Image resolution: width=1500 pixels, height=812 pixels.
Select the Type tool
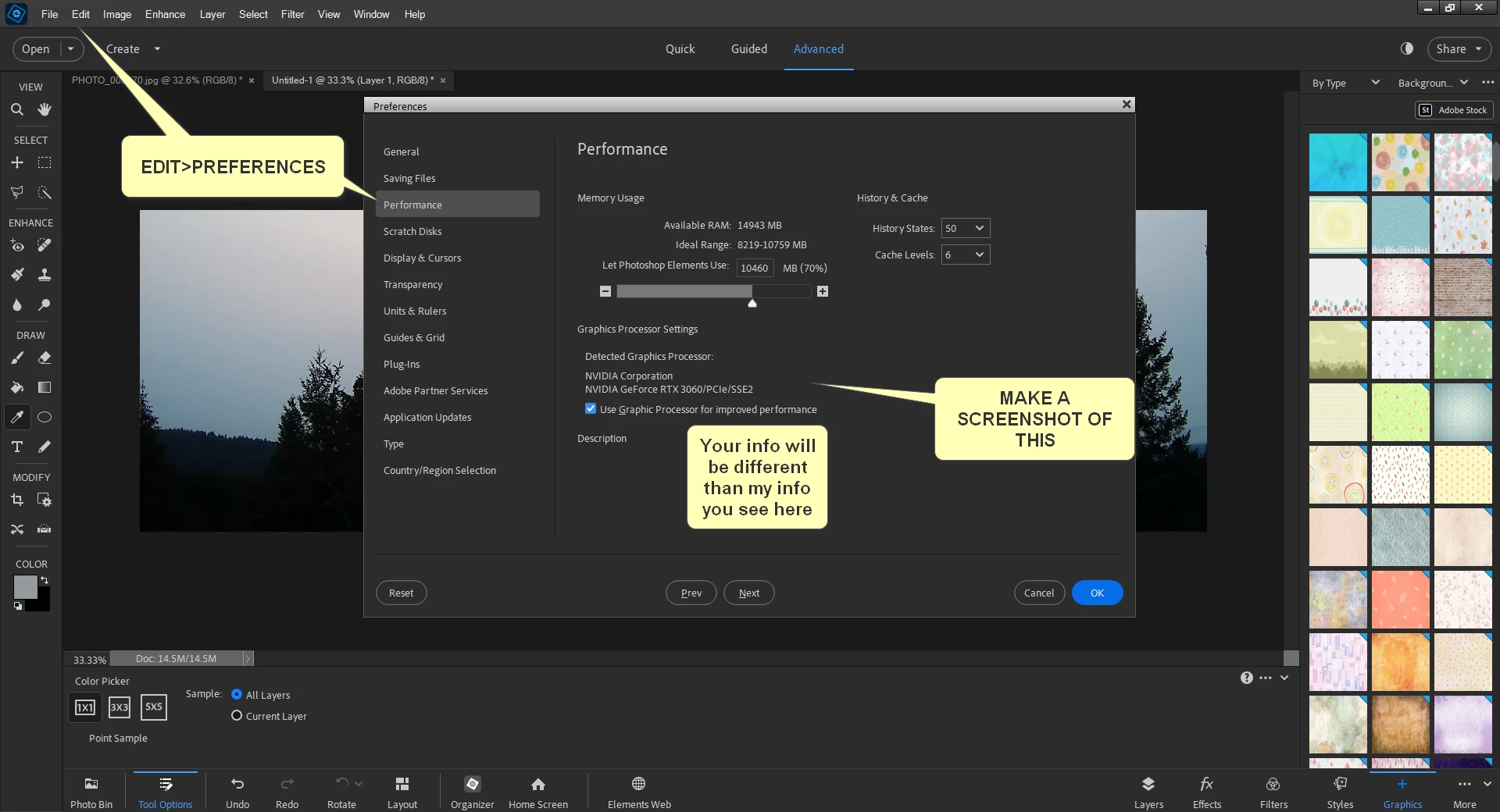pyautogui.click(x=16, y=447)
